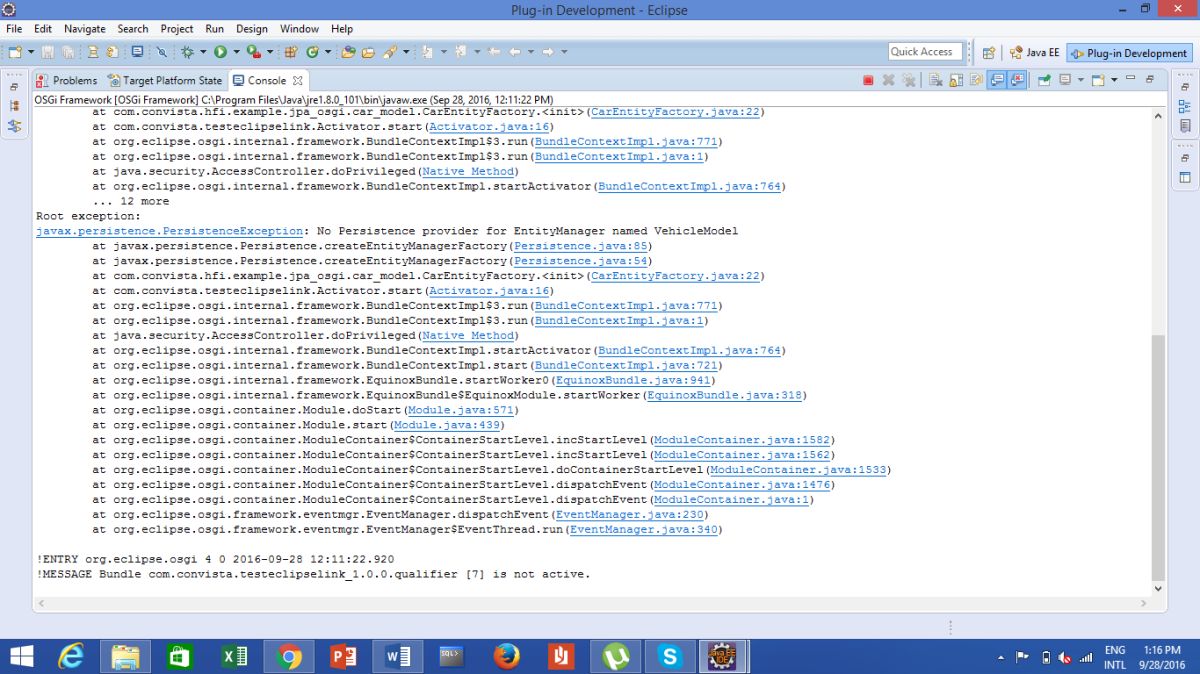This screenshot has height=674, width=1200.
Task: Switch to the Target Platform State tab
Action: coord(165,80)
